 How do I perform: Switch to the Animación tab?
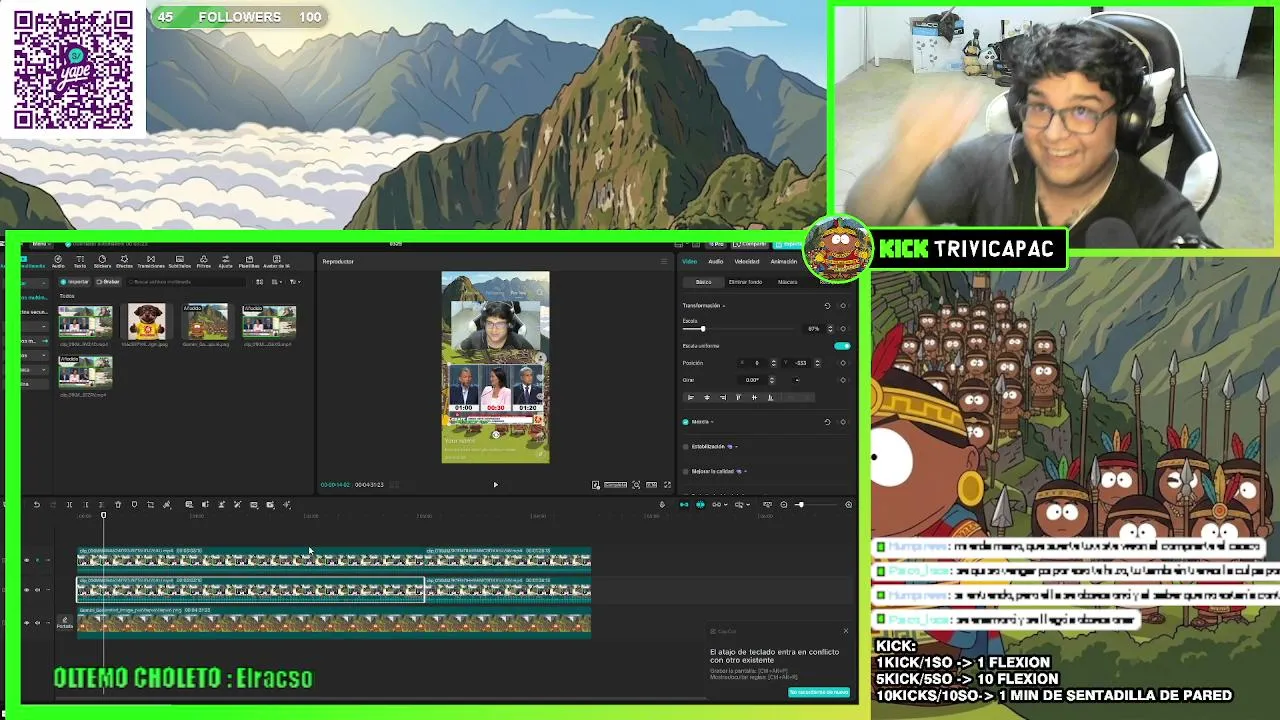(x=784, y=261)
